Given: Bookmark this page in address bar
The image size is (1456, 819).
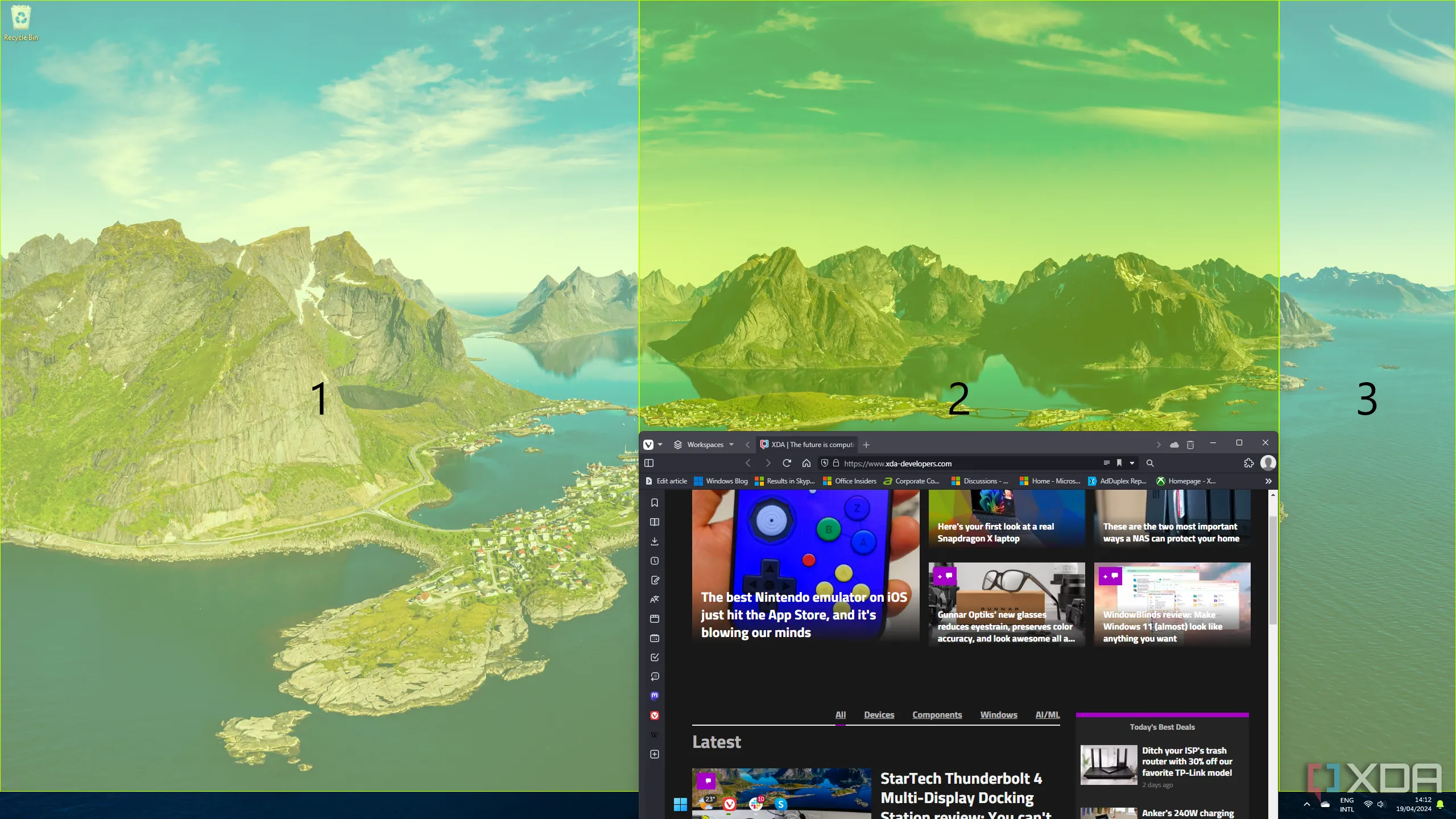Looking at the screenshot, I should (1119, 464).
